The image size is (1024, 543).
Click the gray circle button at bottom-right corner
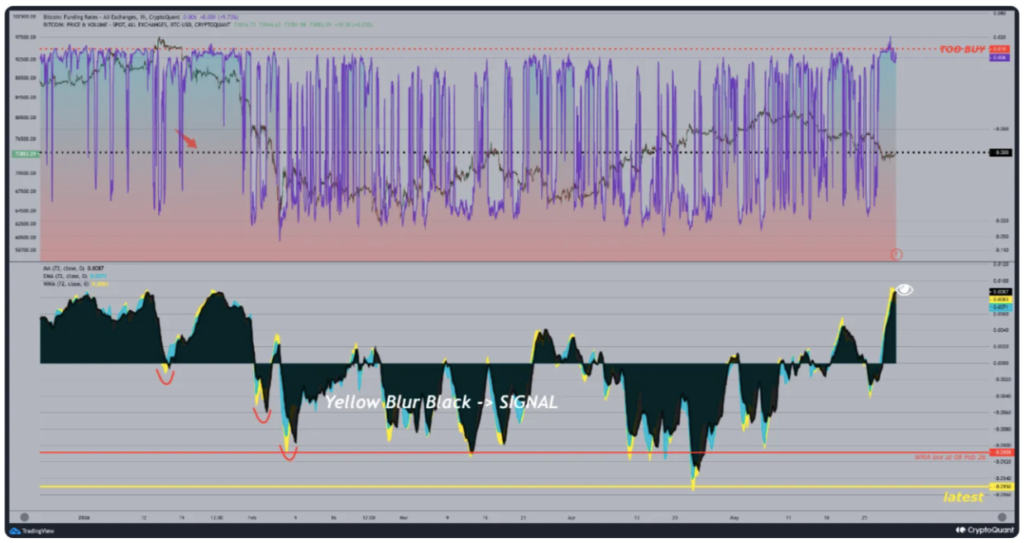[1002, 517]
